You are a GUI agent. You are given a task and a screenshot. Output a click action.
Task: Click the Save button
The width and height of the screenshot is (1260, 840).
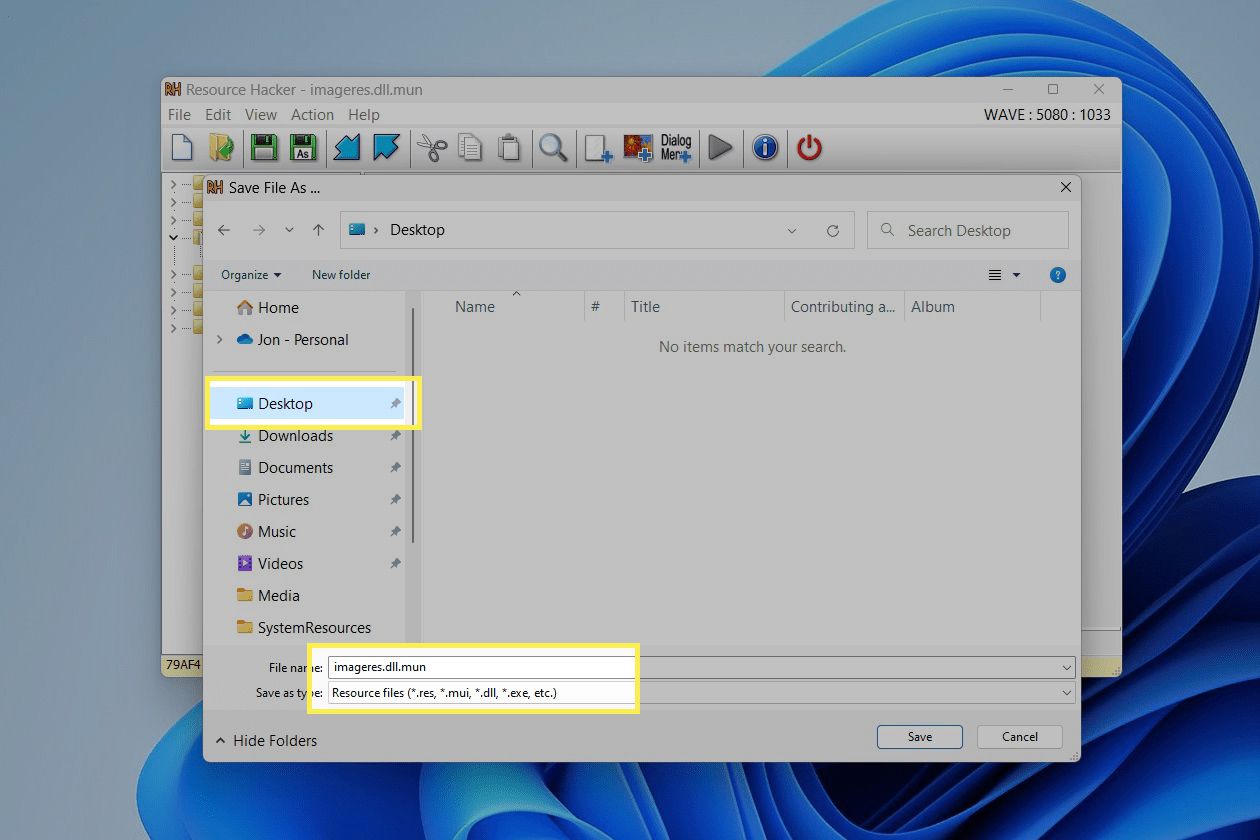tap(920, 737)
